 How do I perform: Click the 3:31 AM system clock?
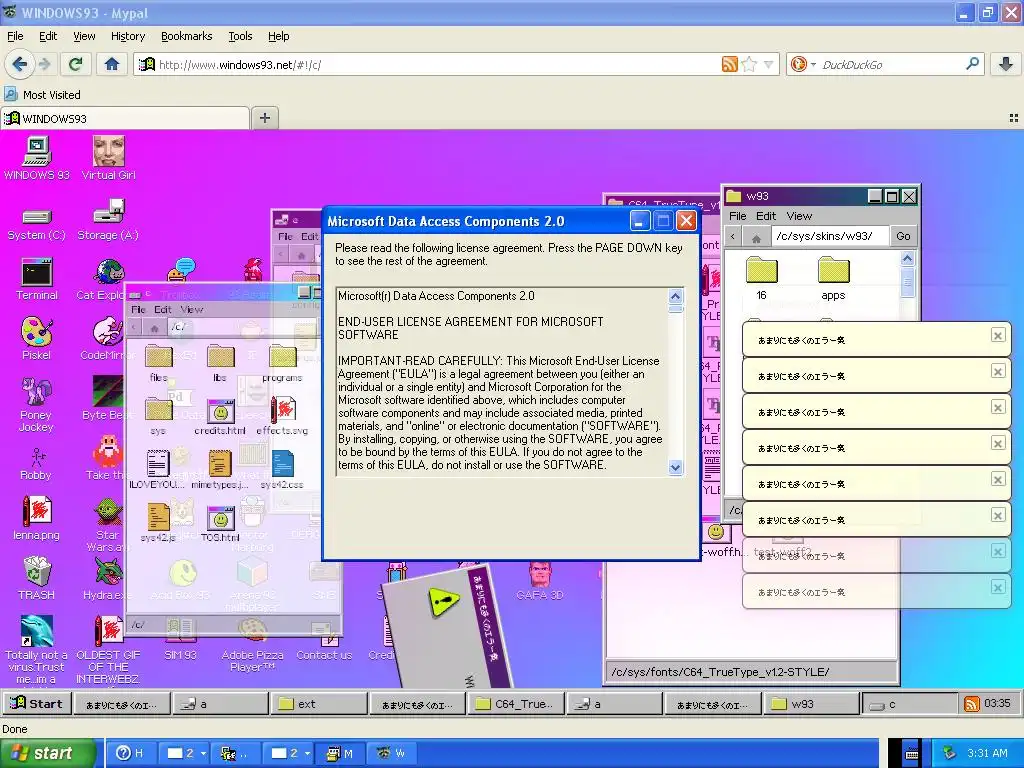coord(987,753)
